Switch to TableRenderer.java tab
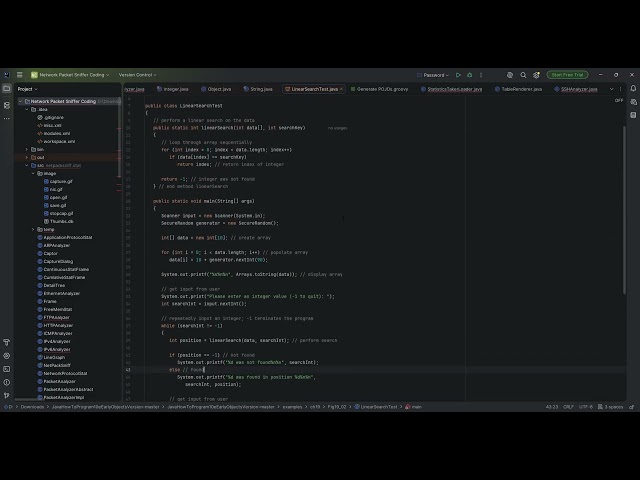 pos(518,89)
